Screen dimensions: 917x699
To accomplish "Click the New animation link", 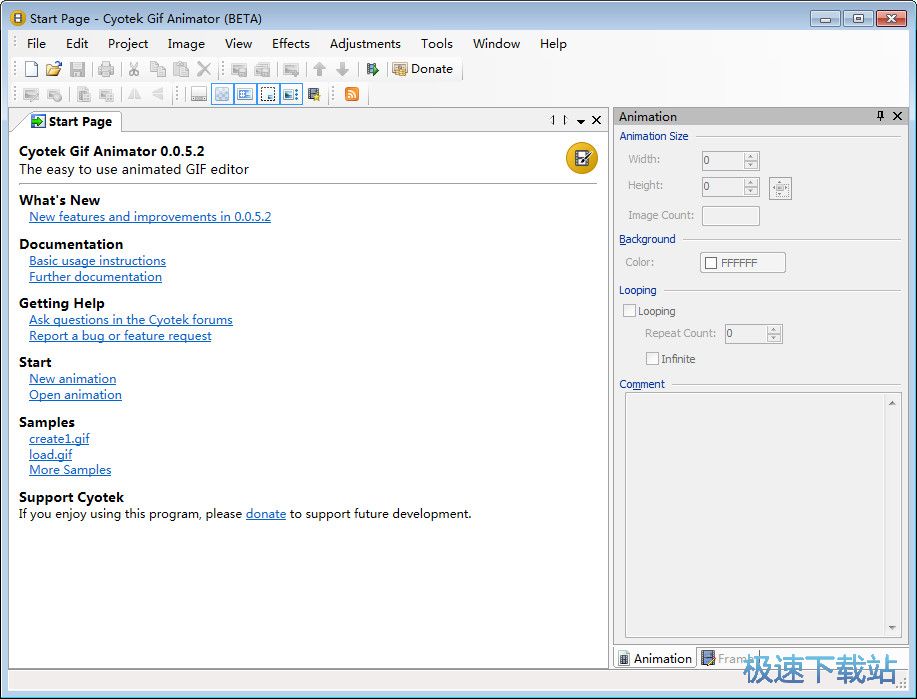I will (x=72, y=379).
